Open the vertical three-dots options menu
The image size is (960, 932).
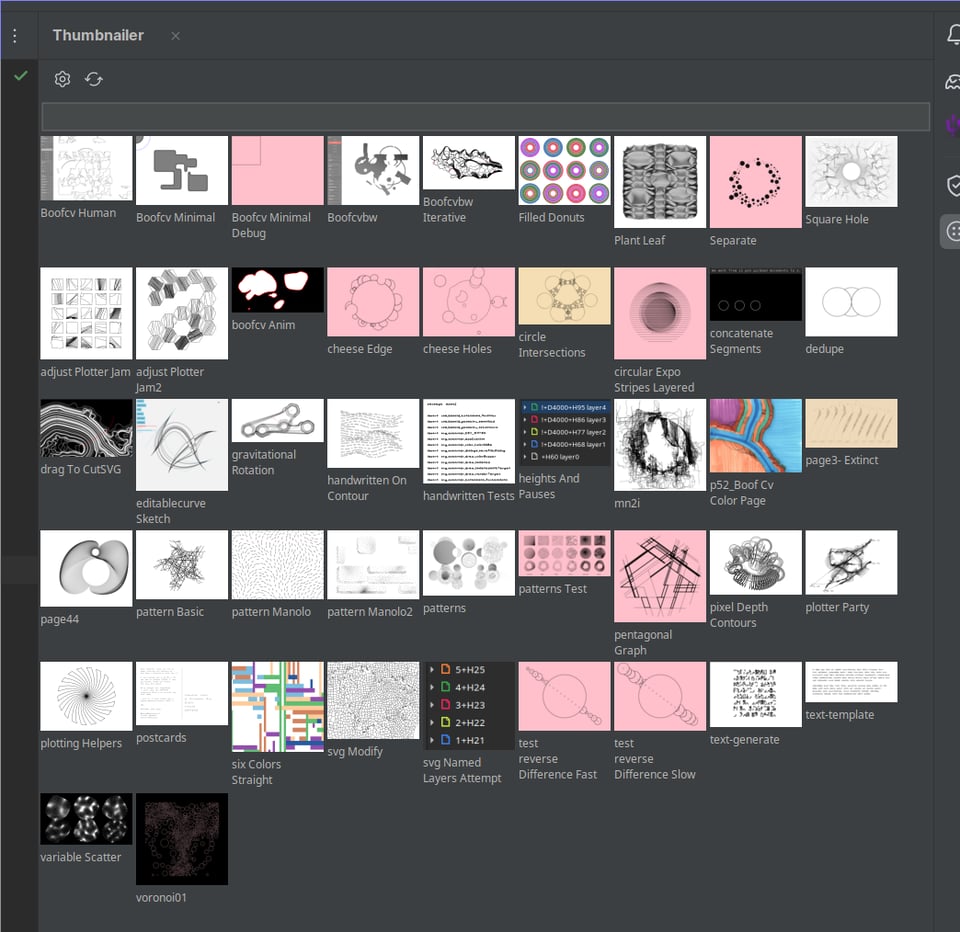[x=15, y=36]
